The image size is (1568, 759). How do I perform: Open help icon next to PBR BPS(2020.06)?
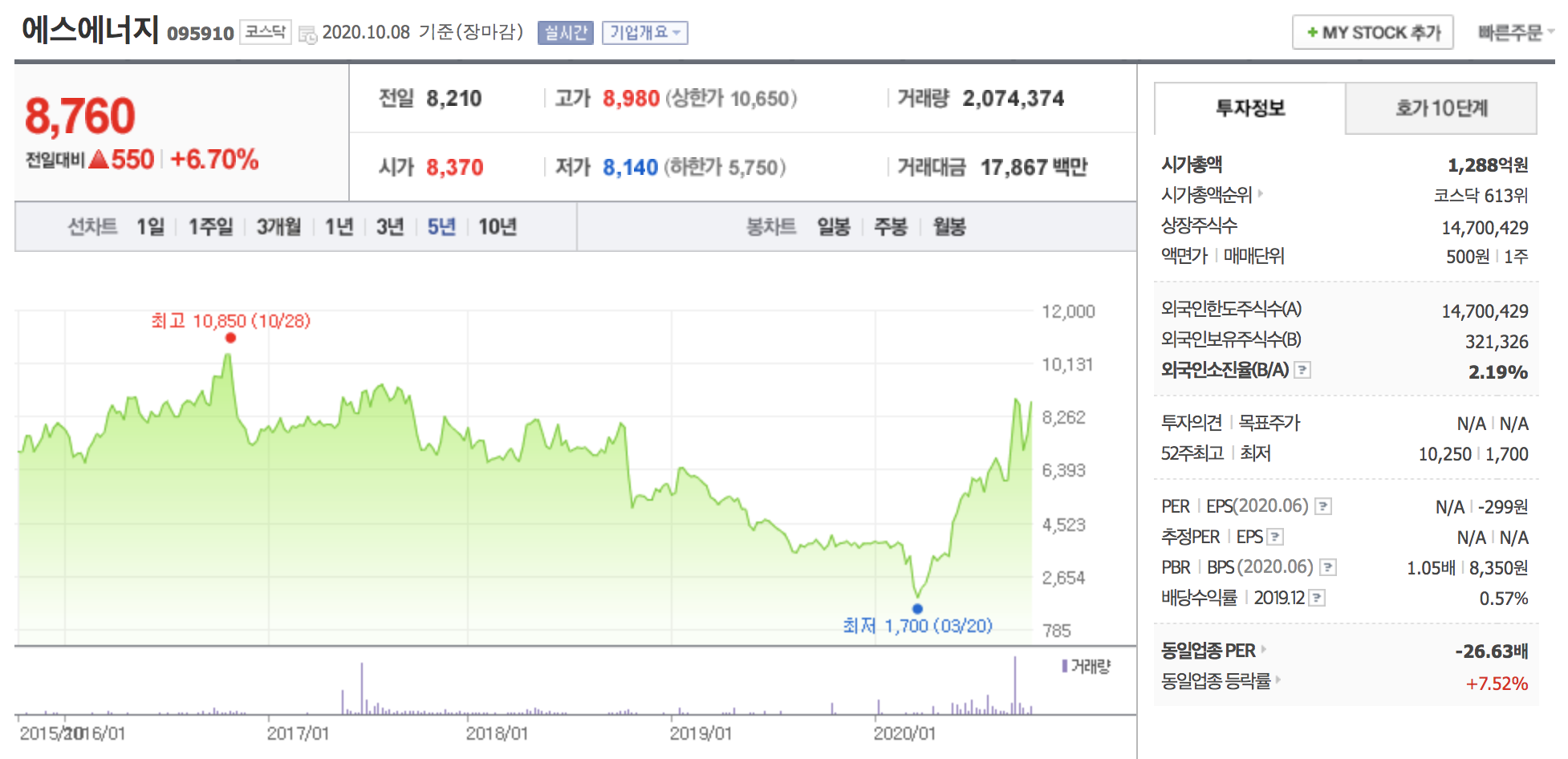click(1329, 567)
